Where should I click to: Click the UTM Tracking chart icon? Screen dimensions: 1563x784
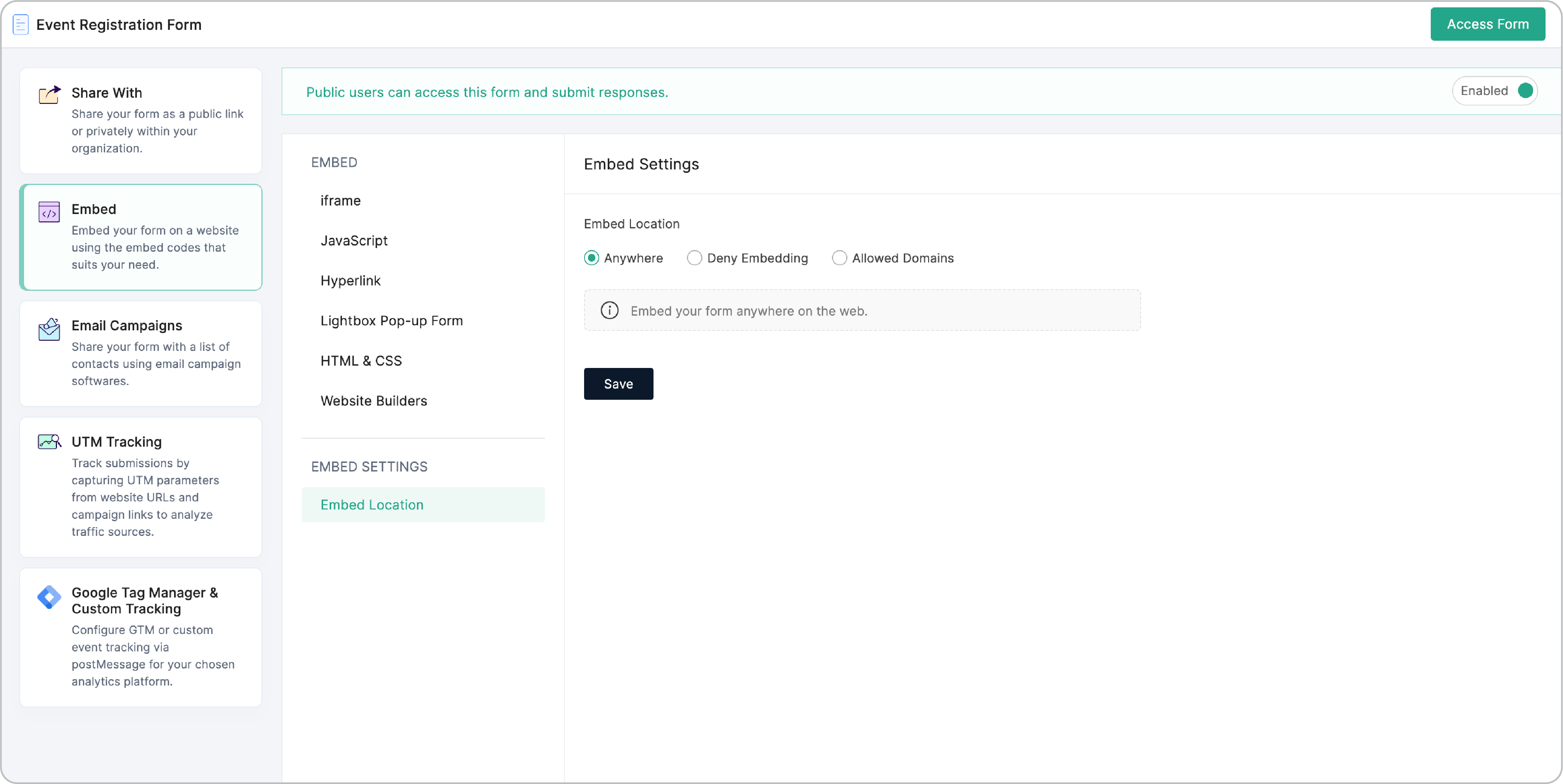[x=49, y=442]
